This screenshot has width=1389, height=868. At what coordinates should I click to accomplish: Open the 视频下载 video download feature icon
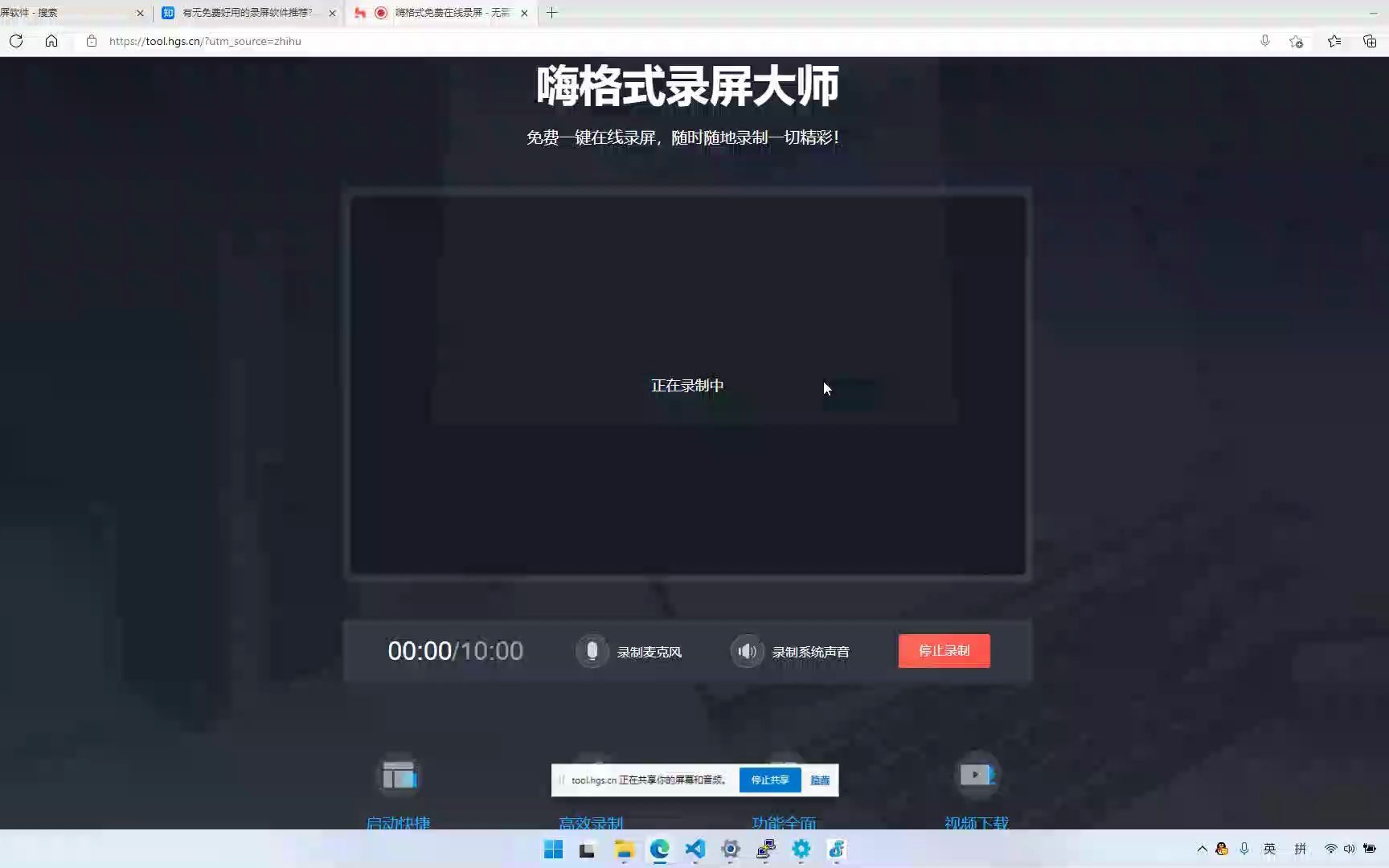click(976, 774)
